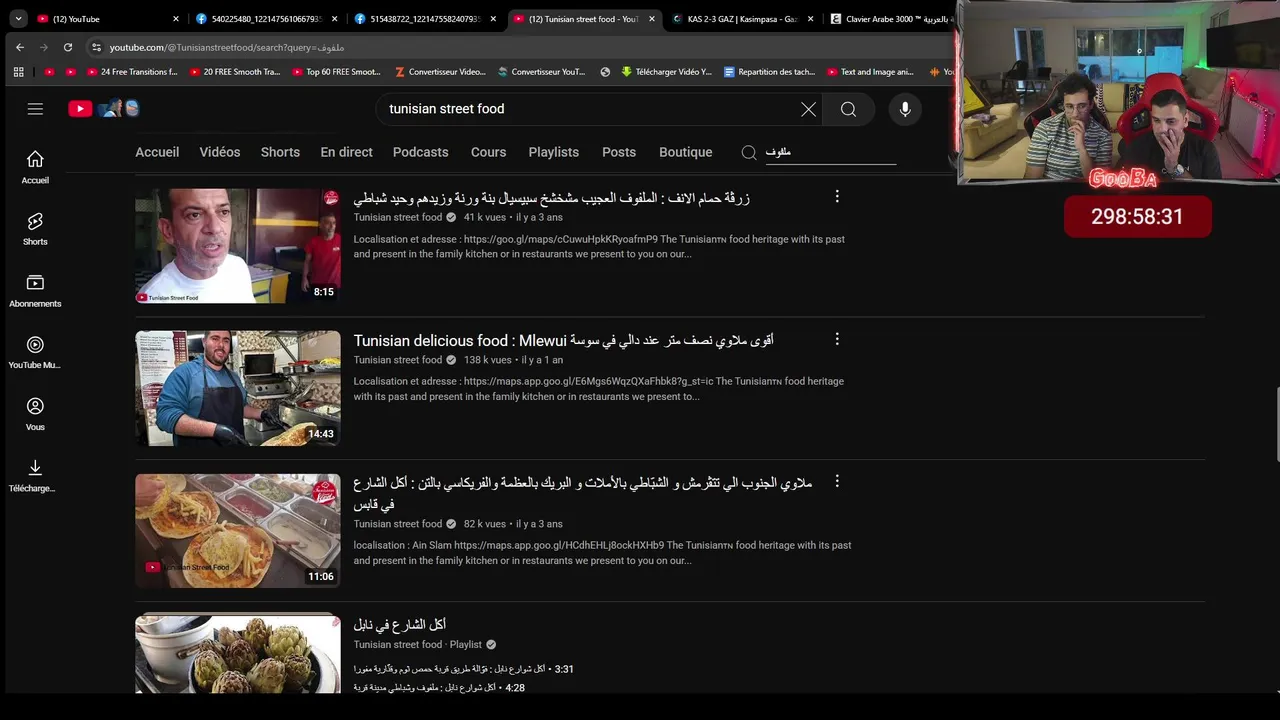Viewport: 1280px width, 720px height.
Task: Open Abonnements in the left sidebar
Action: point(35,291)
